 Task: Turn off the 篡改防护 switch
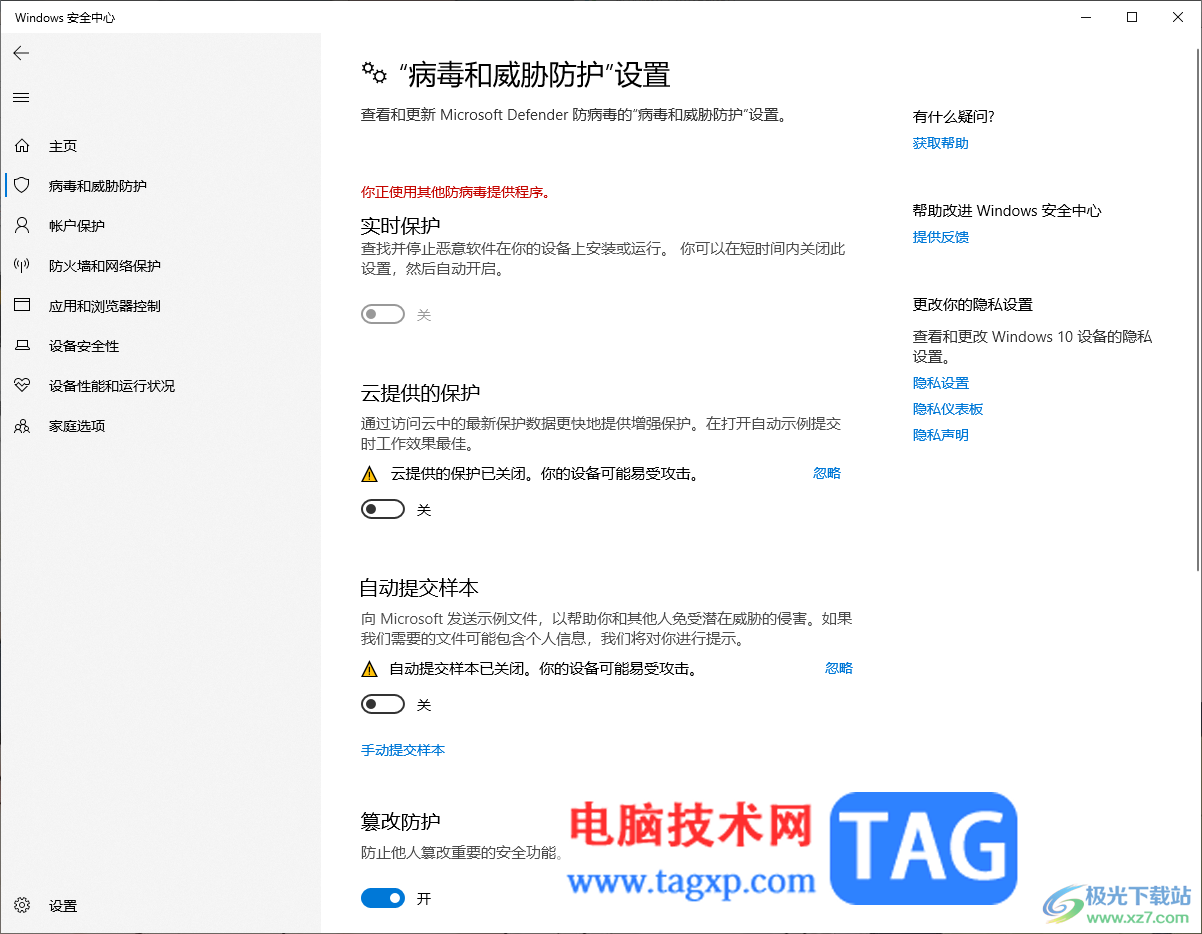(383, 899)
